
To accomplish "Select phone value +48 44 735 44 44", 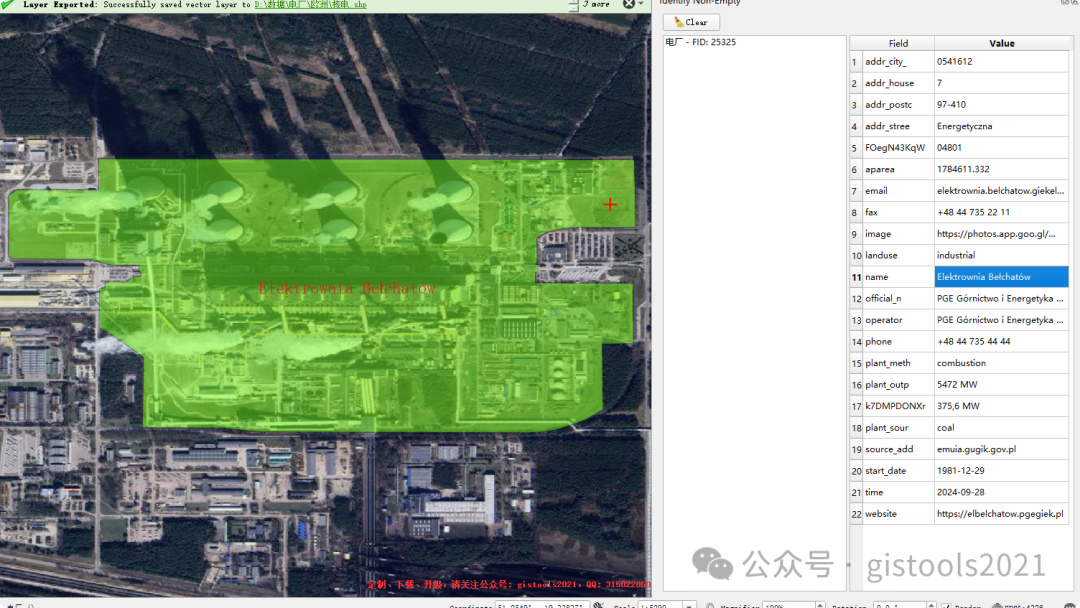I will tap(1001, 342).
